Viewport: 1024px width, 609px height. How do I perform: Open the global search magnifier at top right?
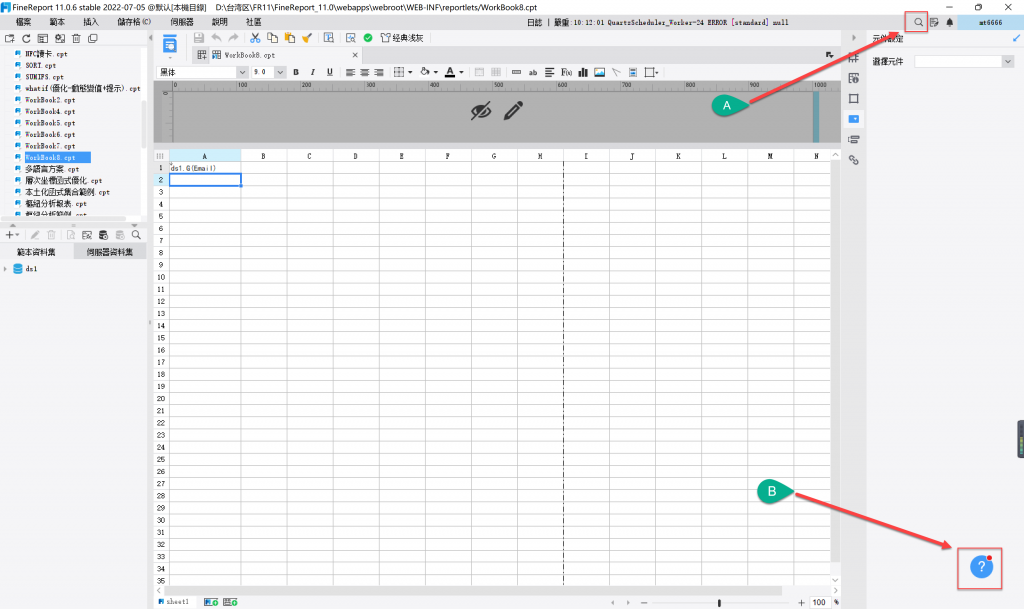pyautogui.click(x=918, y=22)
